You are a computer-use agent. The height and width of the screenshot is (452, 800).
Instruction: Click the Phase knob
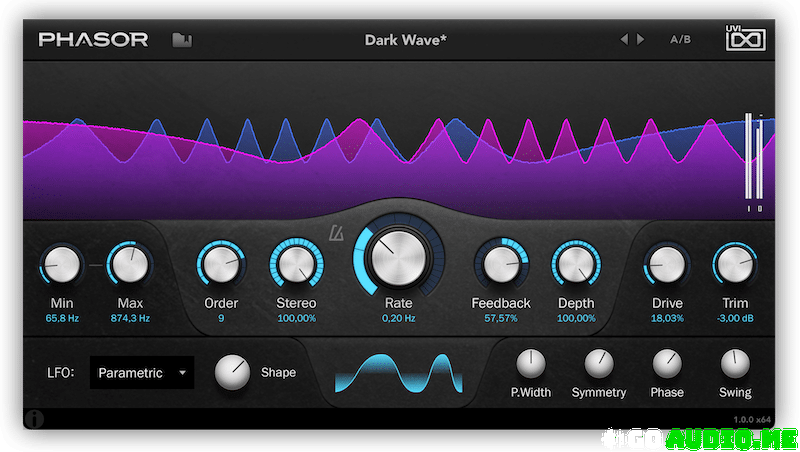[x=667, y=364]
